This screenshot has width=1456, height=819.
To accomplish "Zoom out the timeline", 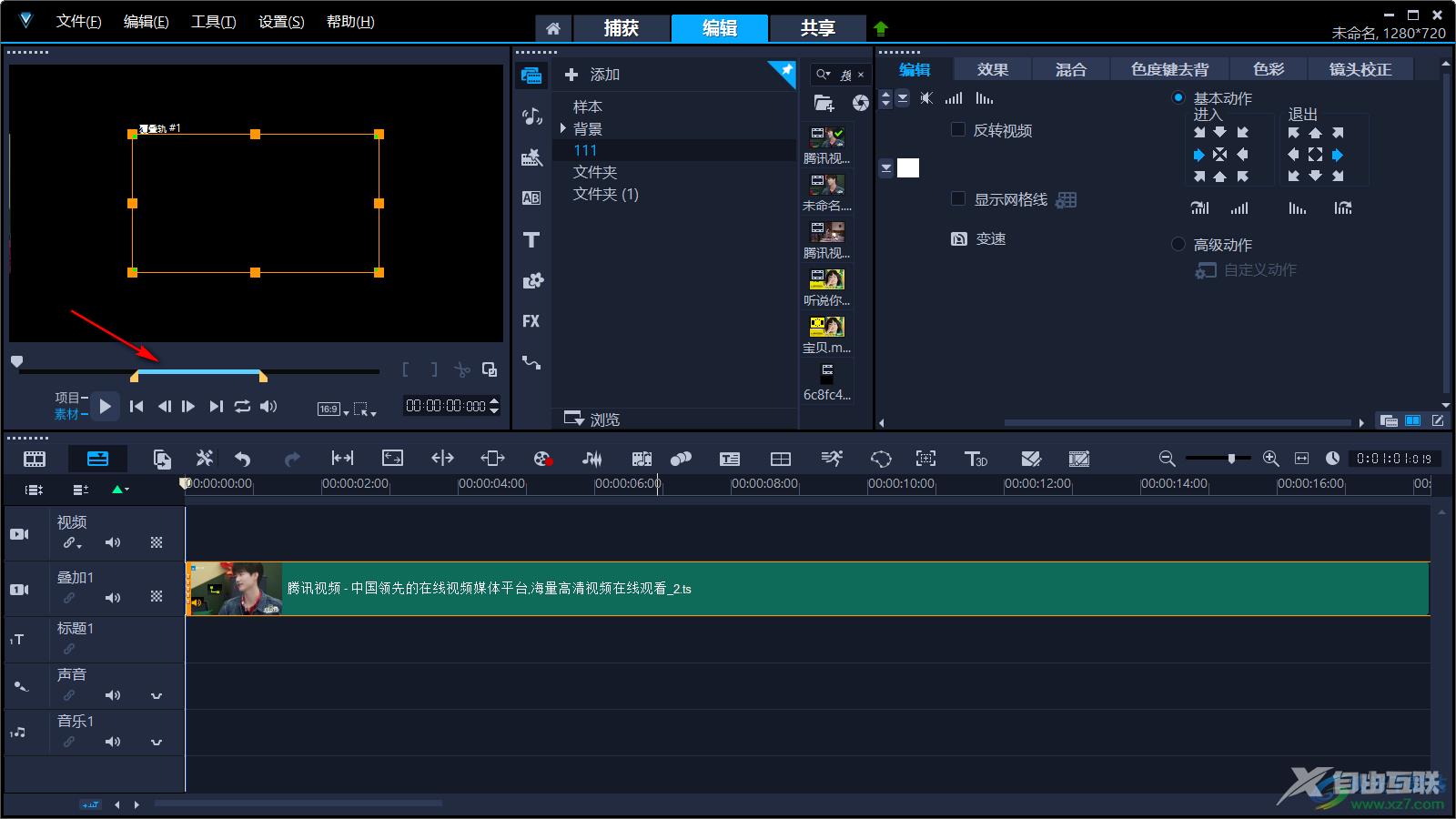I will click(x=1167, y=459).
